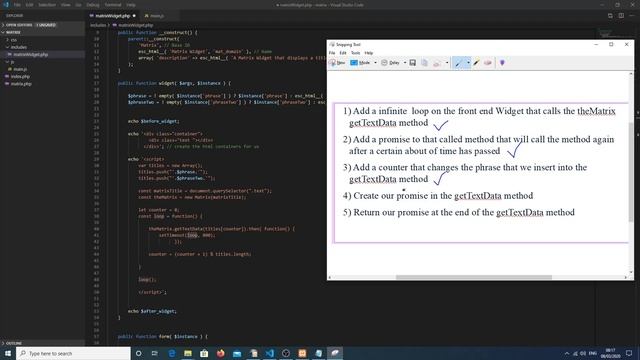Screen dimensions: 640x360
Task: Open Microsoft Store from the taskbar
Action: (x=204, y=353)
